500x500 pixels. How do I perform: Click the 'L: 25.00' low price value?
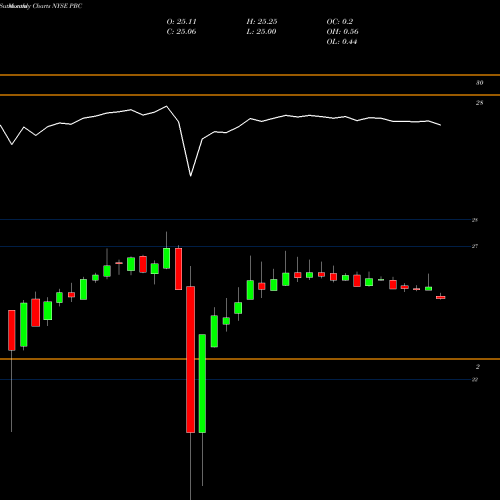tap(261, 32)
